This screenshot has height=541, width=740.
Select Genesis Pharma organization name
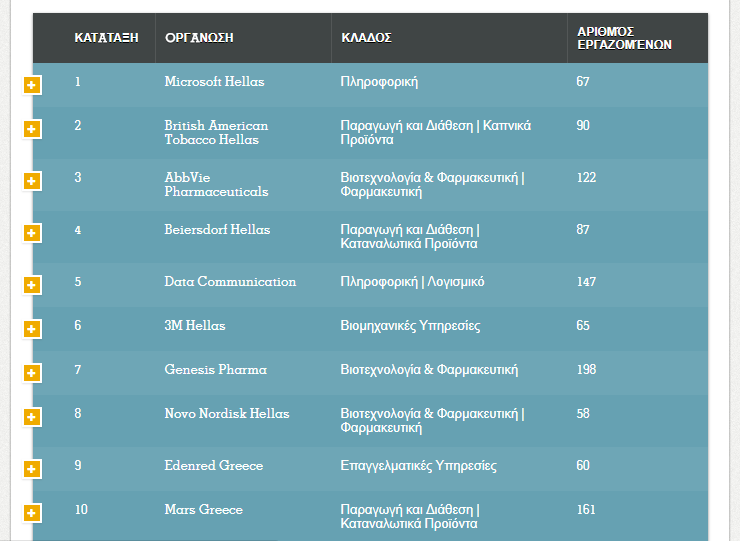(x=216, y=369)
